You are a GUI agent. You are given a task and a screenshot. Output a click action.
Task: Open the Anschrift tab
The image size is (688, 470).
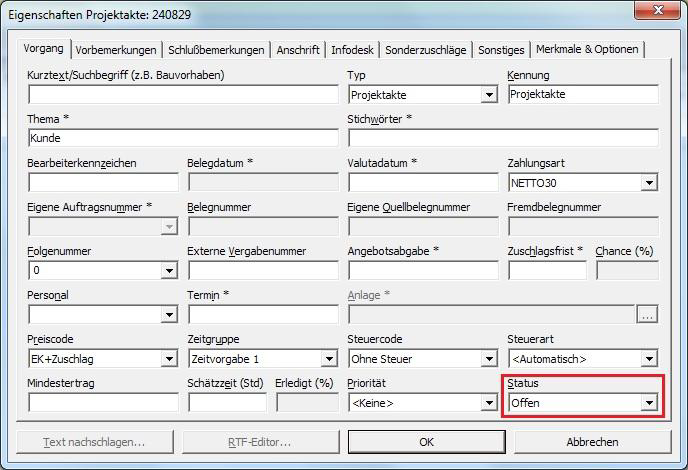[x=298, y=50]
